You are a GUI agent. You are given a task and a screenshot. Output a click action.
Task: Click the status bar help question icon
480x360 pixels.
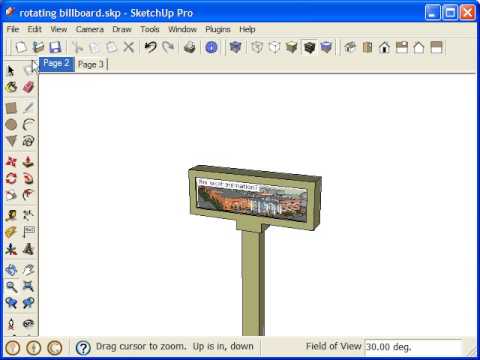click(83, 348)
